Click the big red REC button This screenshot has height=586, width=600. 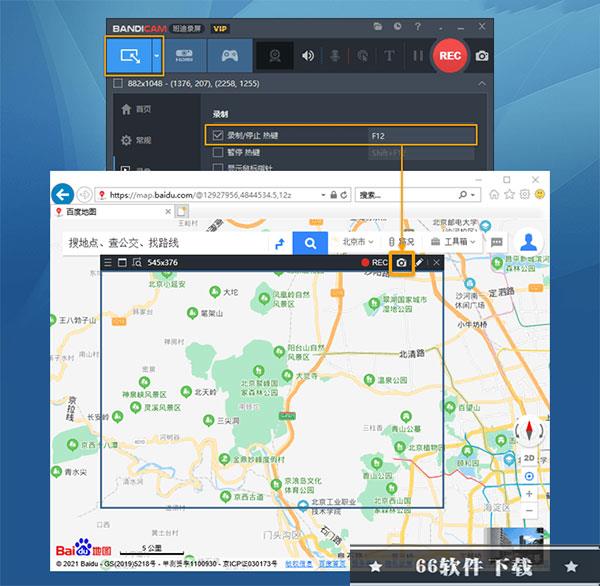[450, 56]
